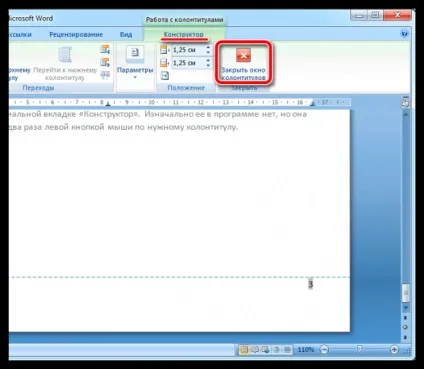Click Перейти к нижнему колонтитулу button
Viewport: 424px width, 369px height.
coord(65,63)
